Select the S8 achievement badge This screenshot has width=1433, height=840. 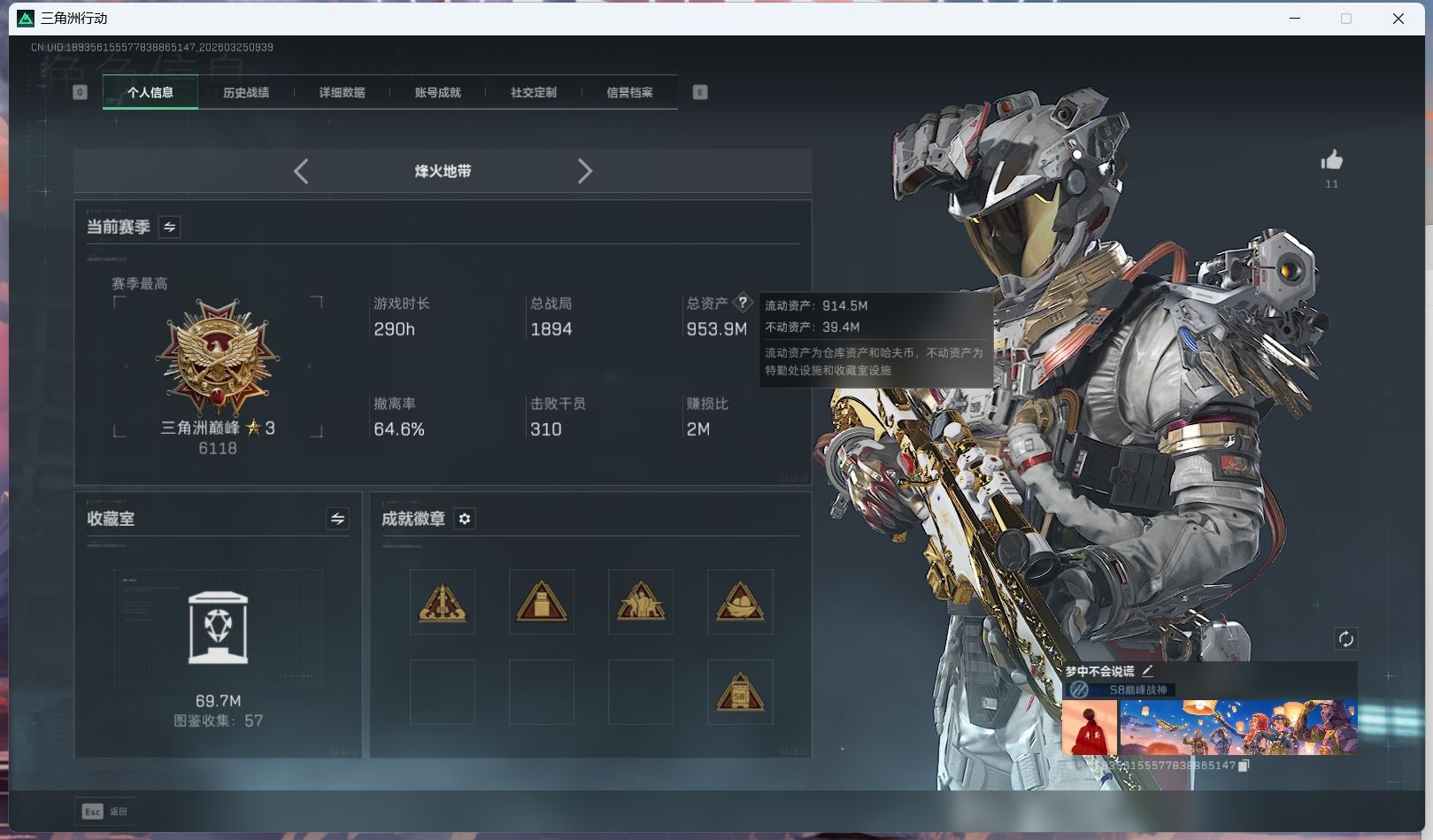pyautogui.click(x=740, y=692)
